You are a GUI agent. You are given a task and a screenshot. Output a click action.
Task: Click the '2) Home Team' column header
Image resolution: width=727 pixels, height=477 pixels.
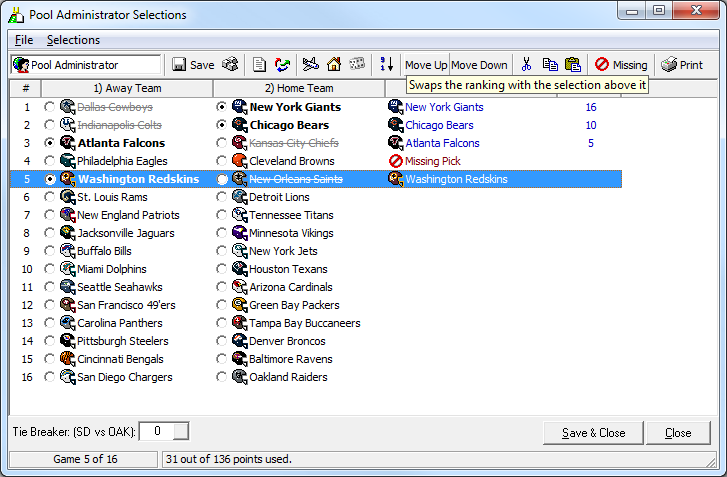pyautogui.click(x=299, y=88)
